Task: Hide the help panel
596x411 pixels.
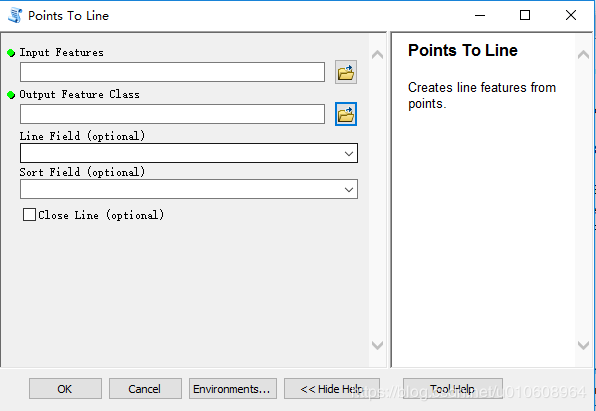Action: click(332, 389)
